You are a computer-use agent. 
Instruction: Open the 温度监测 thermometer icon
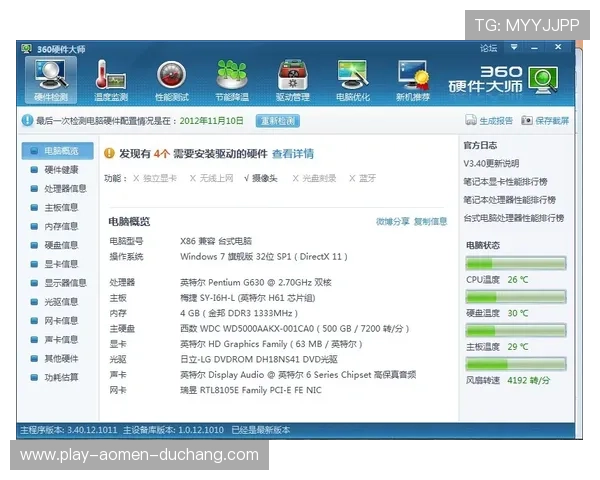coord(110,80)
